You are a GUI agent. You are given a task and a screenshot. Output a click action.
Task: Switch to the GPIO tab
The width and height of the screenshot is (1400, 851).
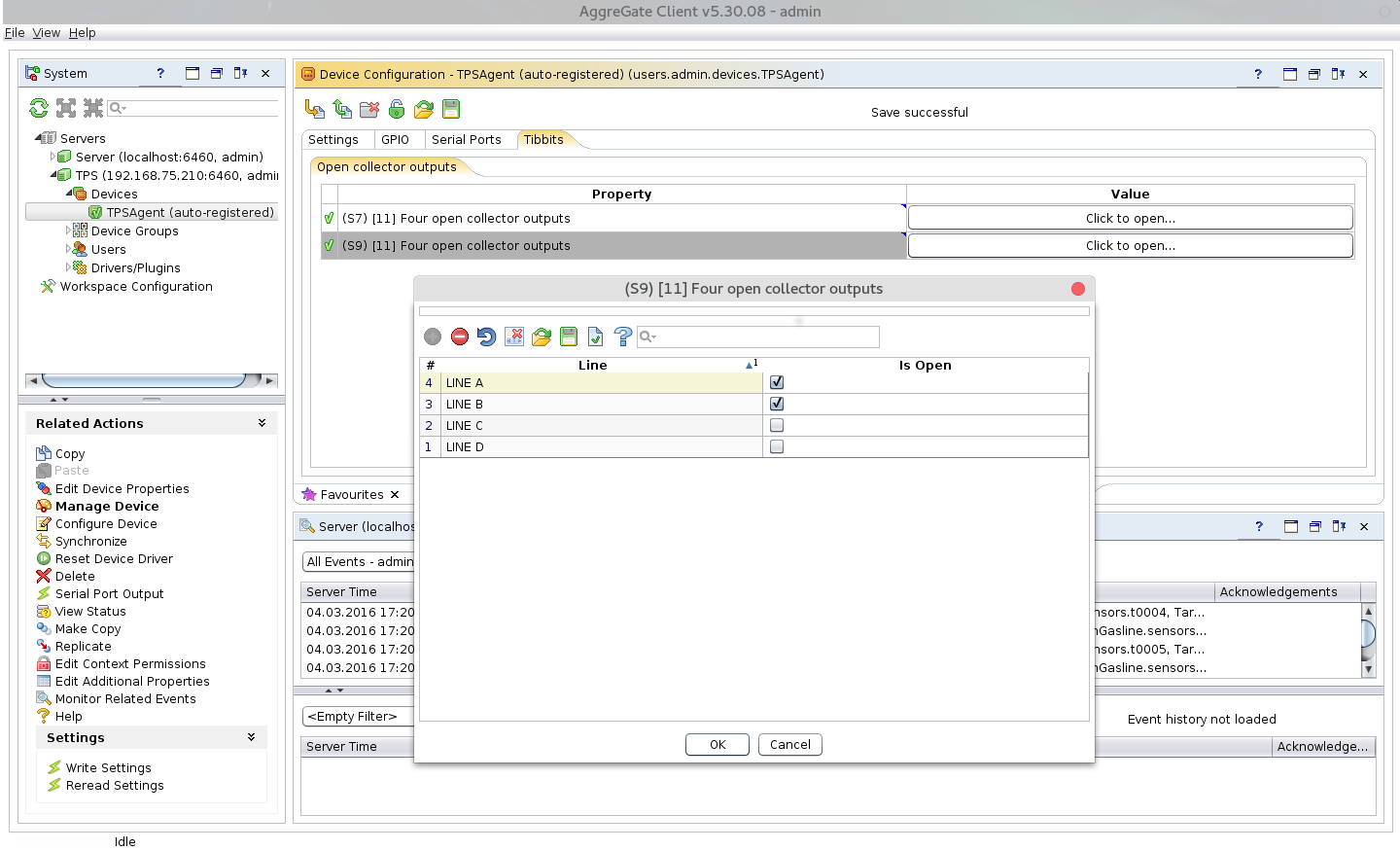(396, 139)
